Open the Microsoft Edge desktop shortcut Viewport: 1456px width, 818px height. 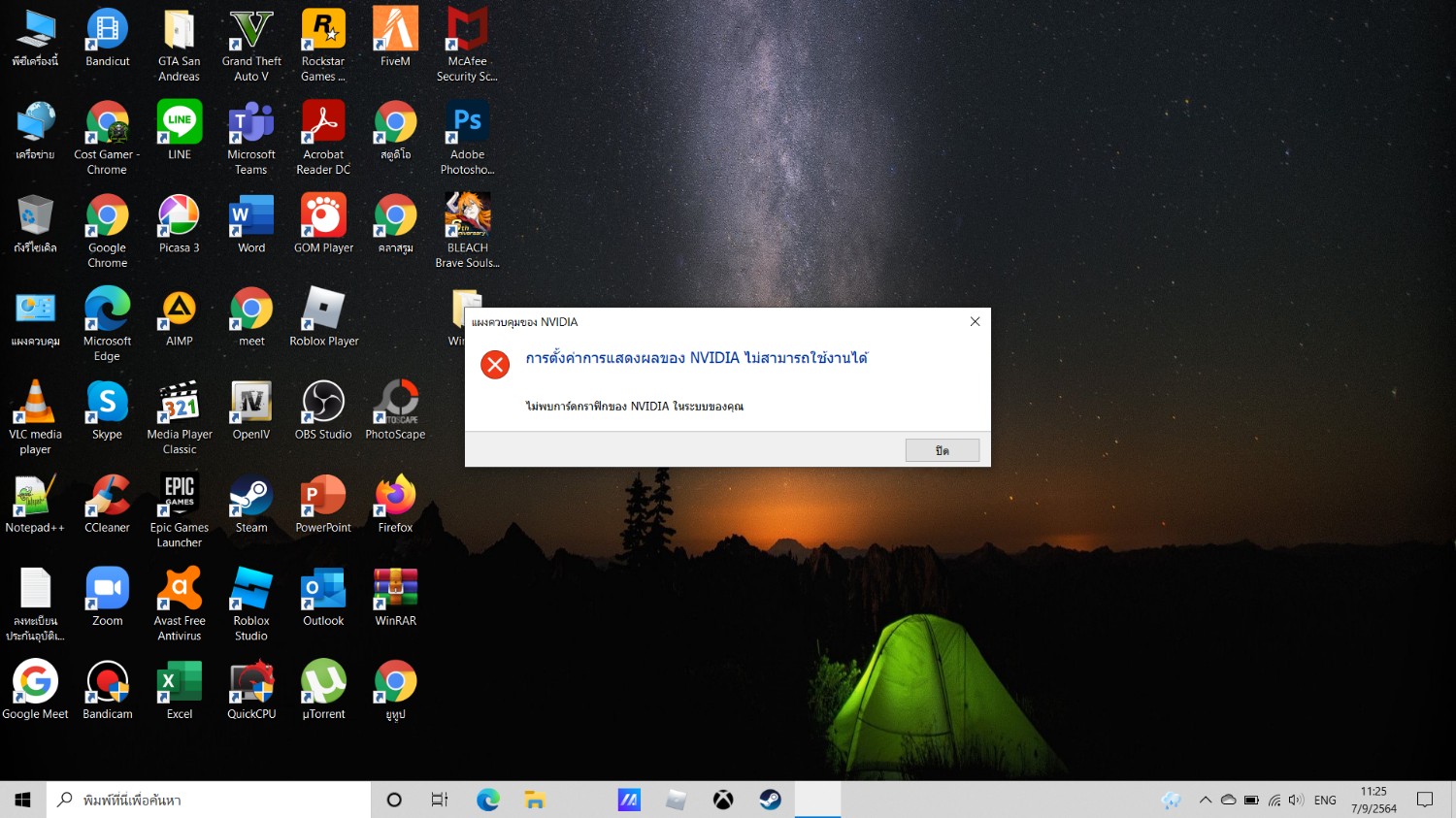coord(108,324)
